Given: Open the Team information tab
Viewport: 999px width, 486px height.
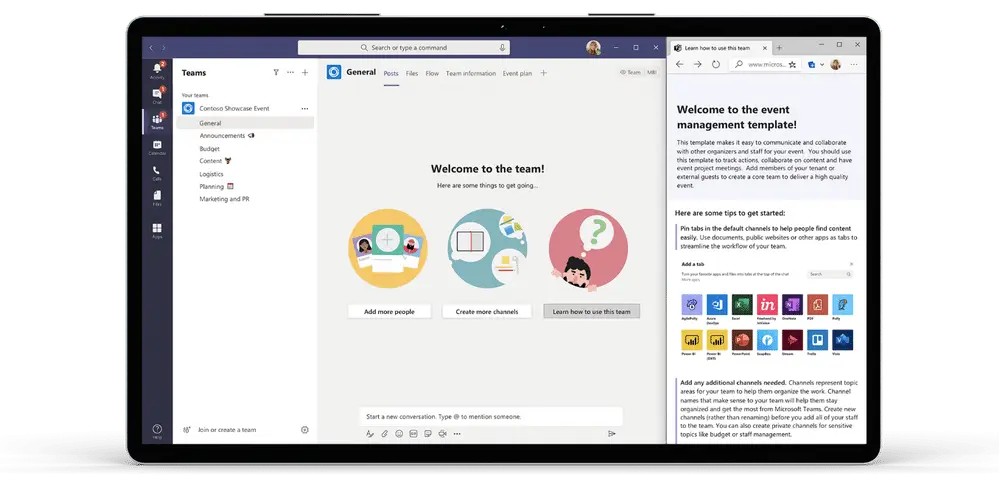Looking at the screenshot, I should [x=471, y=73].
